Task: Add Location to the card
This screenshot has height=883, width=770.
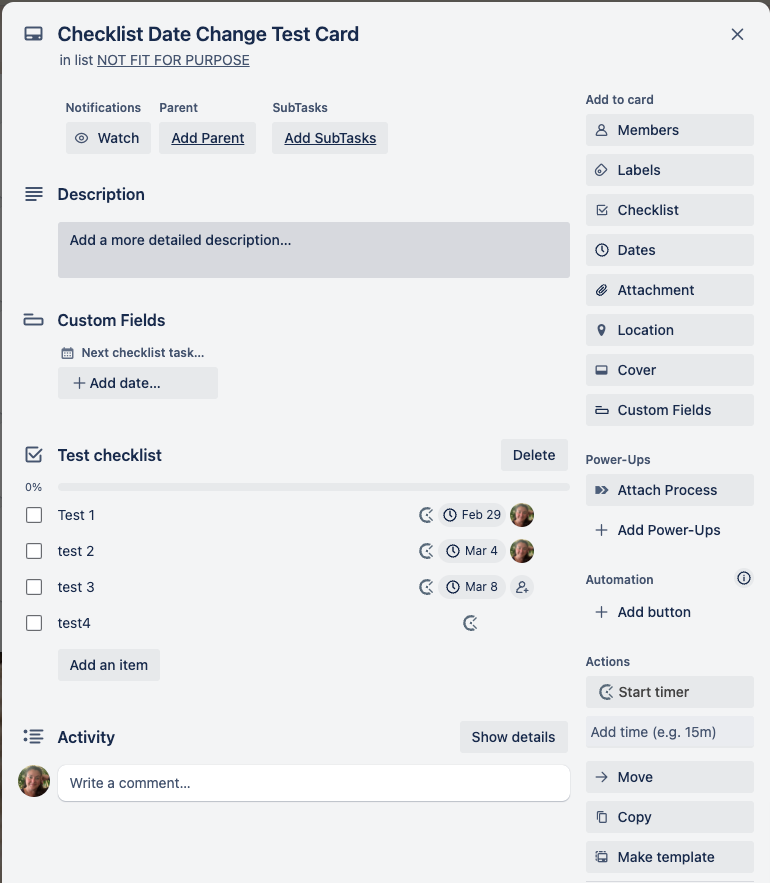Action: click(670, 330)
